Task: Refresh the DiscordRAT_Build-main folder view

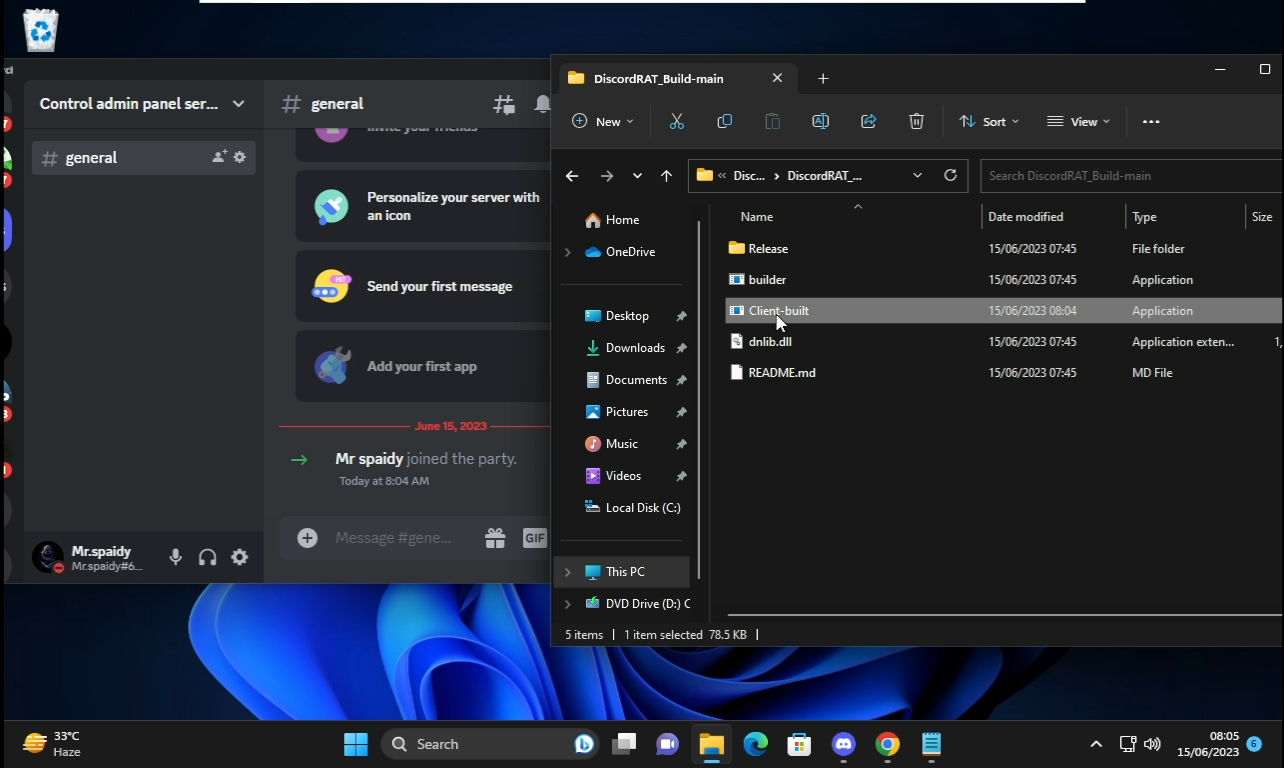Action: pyautogui.click(x=950, y=175)
